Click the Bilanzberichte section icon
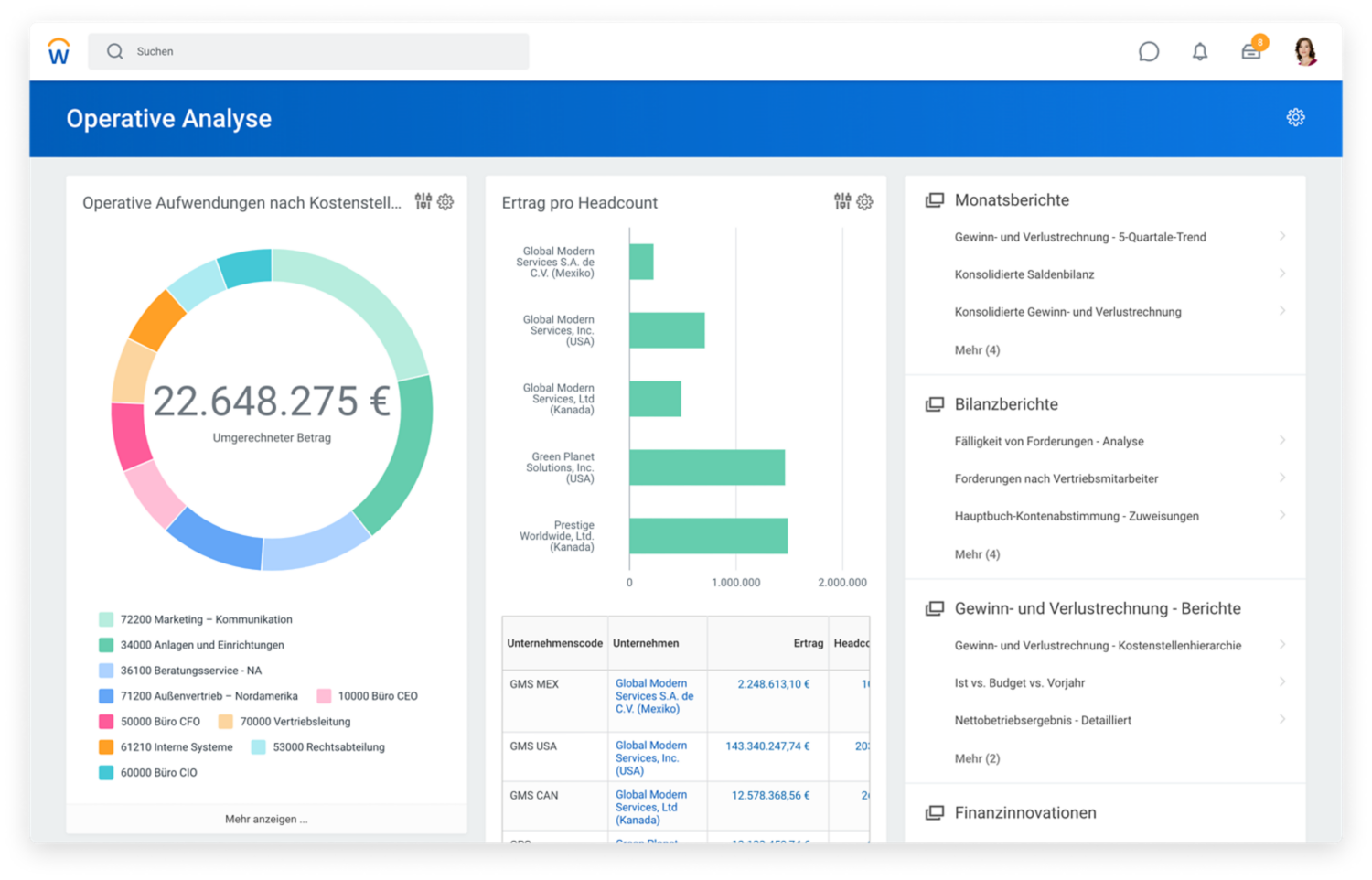Viewport: 1372px width, 880px height. 936,403
